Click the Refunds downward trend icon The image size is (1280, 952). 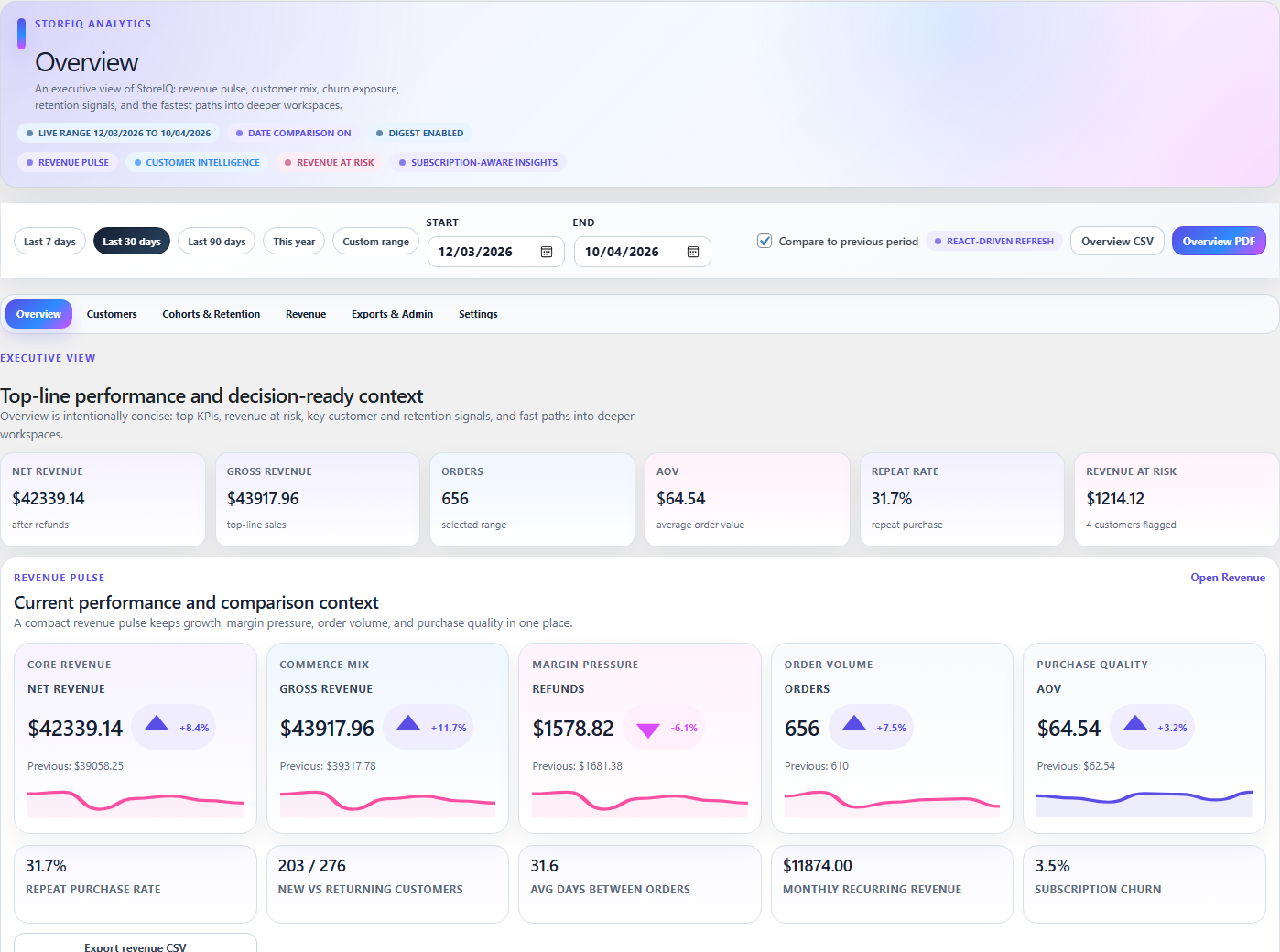tap(648, 729)
